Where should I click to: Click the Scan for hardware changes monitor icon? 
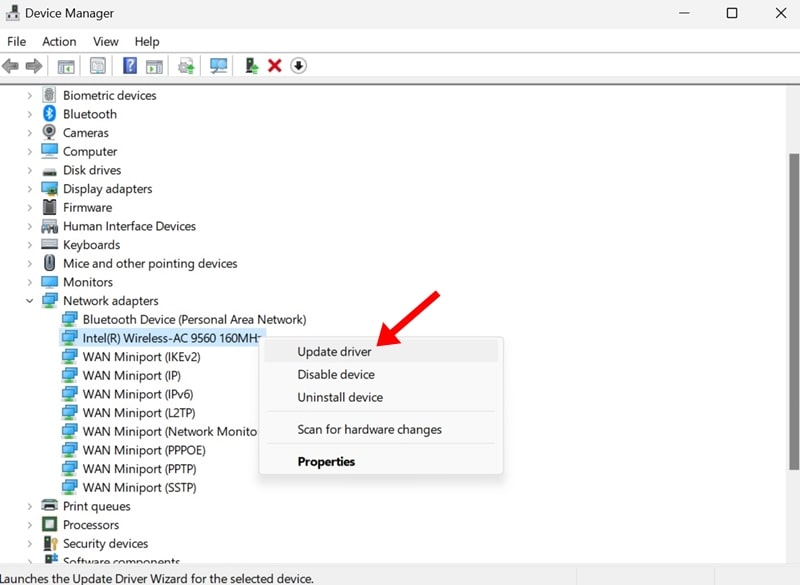point(219,66)
